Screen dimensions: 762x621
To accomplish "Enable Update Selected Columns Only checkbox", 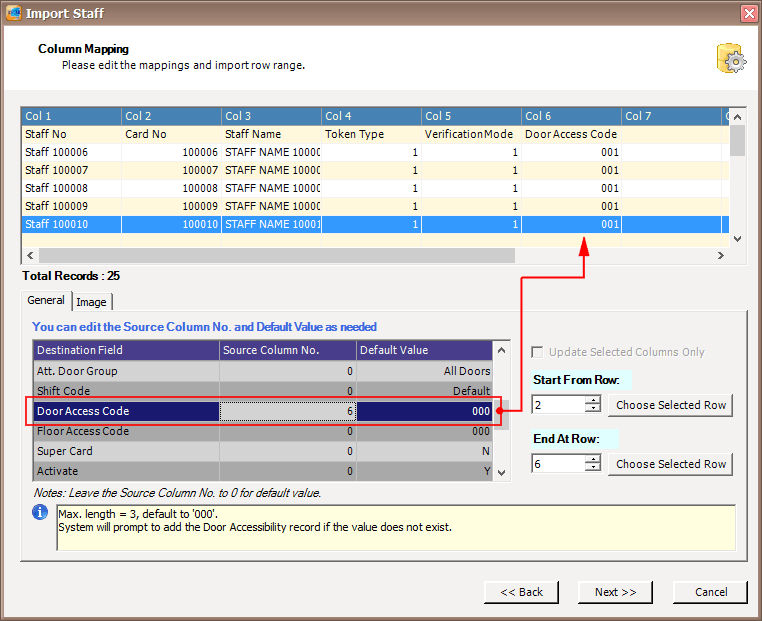I will click(x=538, y=352).
